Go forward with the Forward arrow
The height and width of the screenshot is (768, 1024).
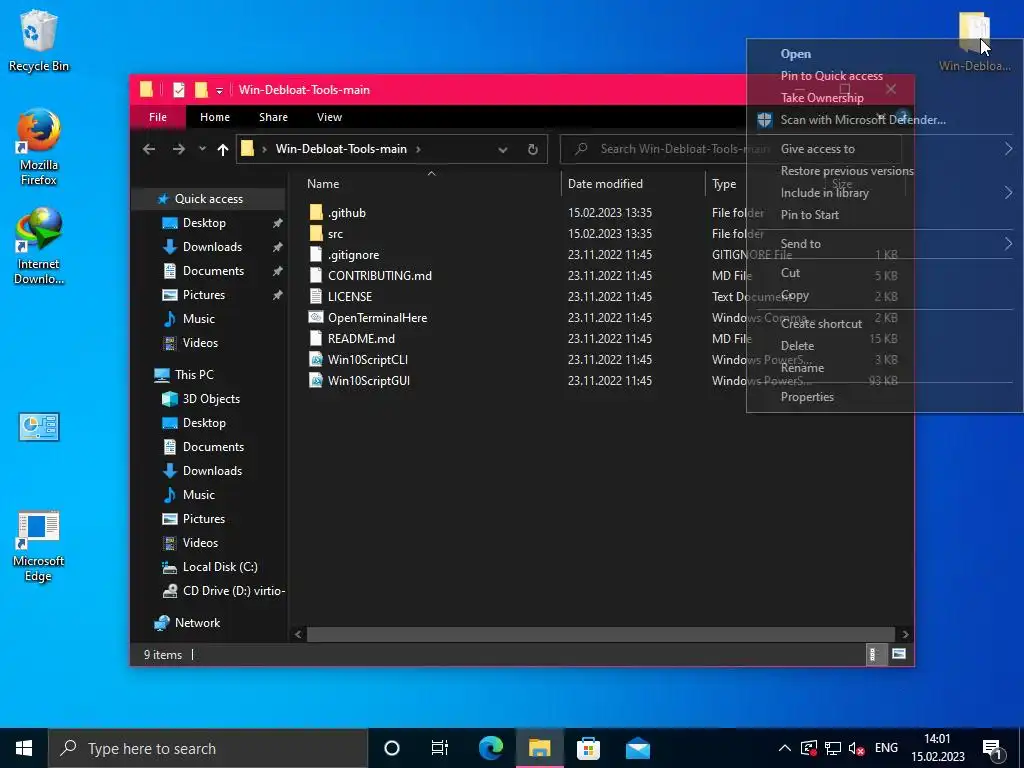click(x=178, y=149)
